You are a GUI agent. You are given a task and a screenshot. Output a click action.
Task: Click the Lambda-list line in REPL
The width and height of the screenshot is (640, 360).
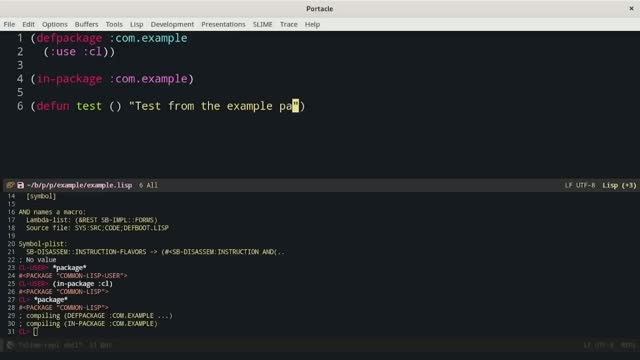click(x=92, y=220)
